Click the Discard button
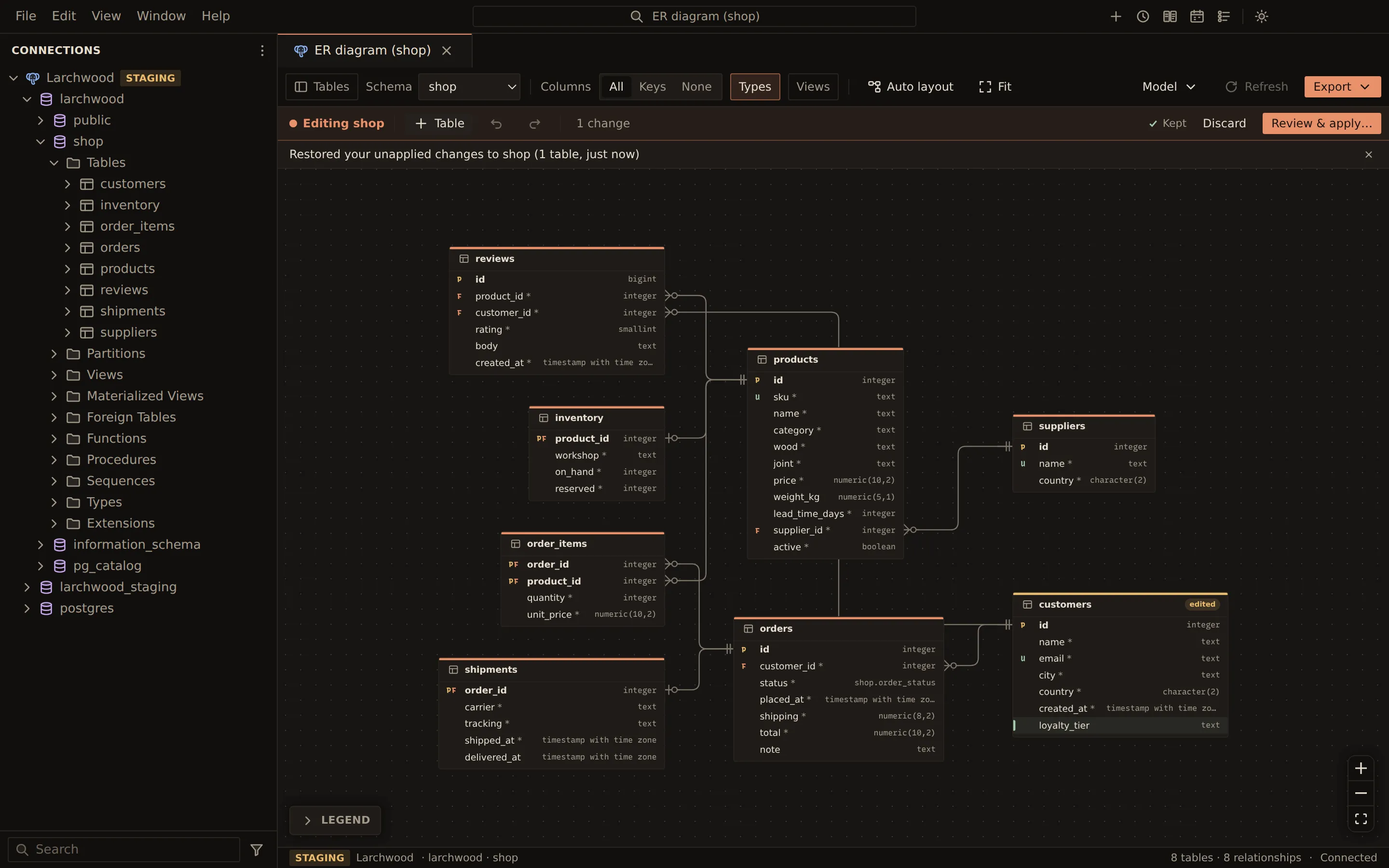Screen dimensions: 1389x868 (1224, 123)
